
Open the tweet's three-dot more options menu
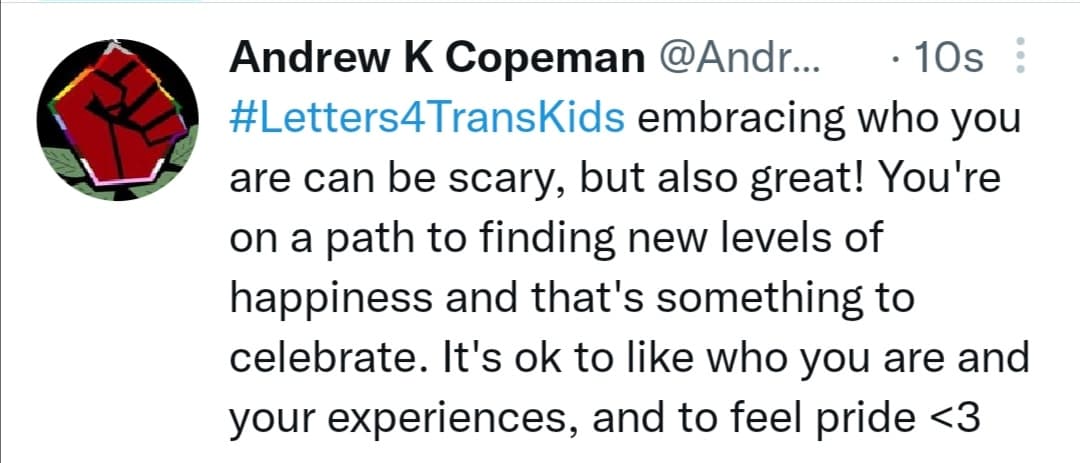1019,57
